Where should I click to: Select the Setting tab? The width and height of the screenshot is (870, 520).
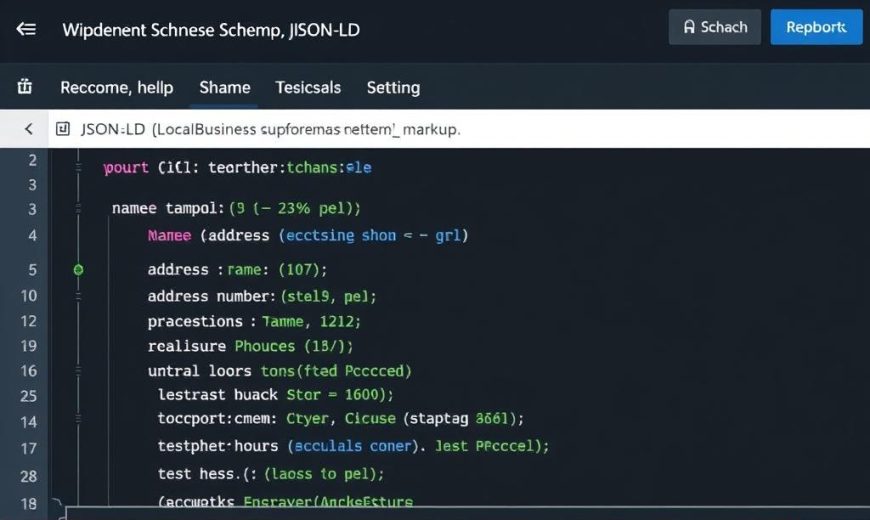pos(393,87)
